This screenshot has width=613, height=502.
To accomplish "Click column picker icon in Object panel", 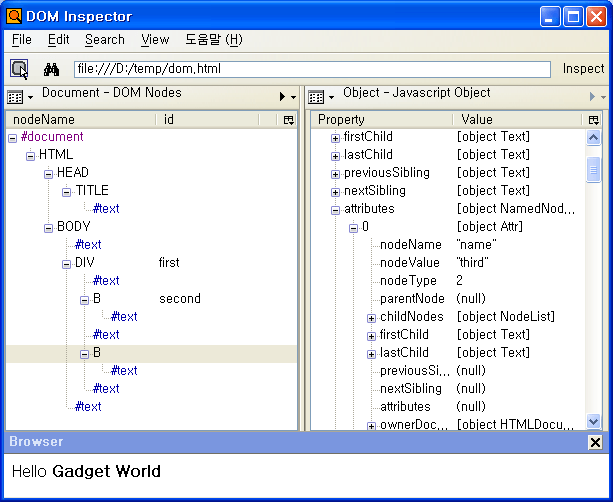I will [595, 119].
